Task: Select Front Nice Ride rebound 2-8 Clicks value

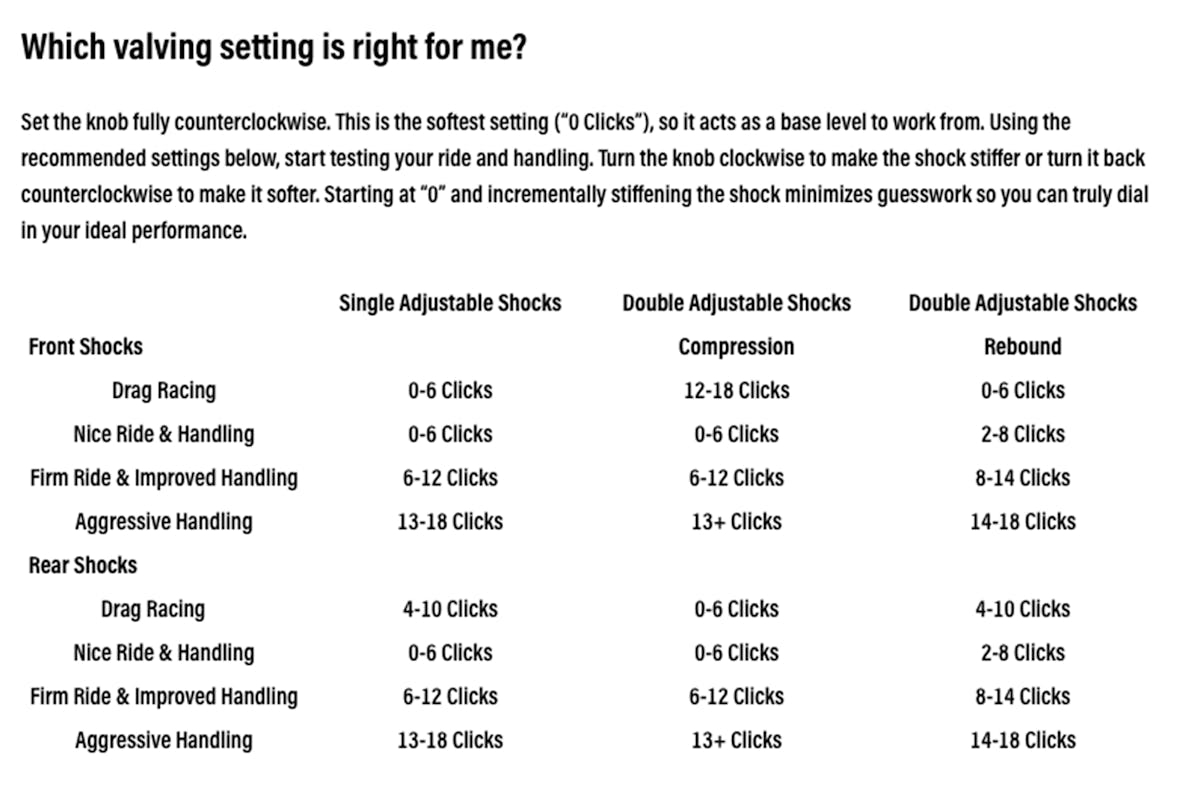Action: coord(1022,434)
